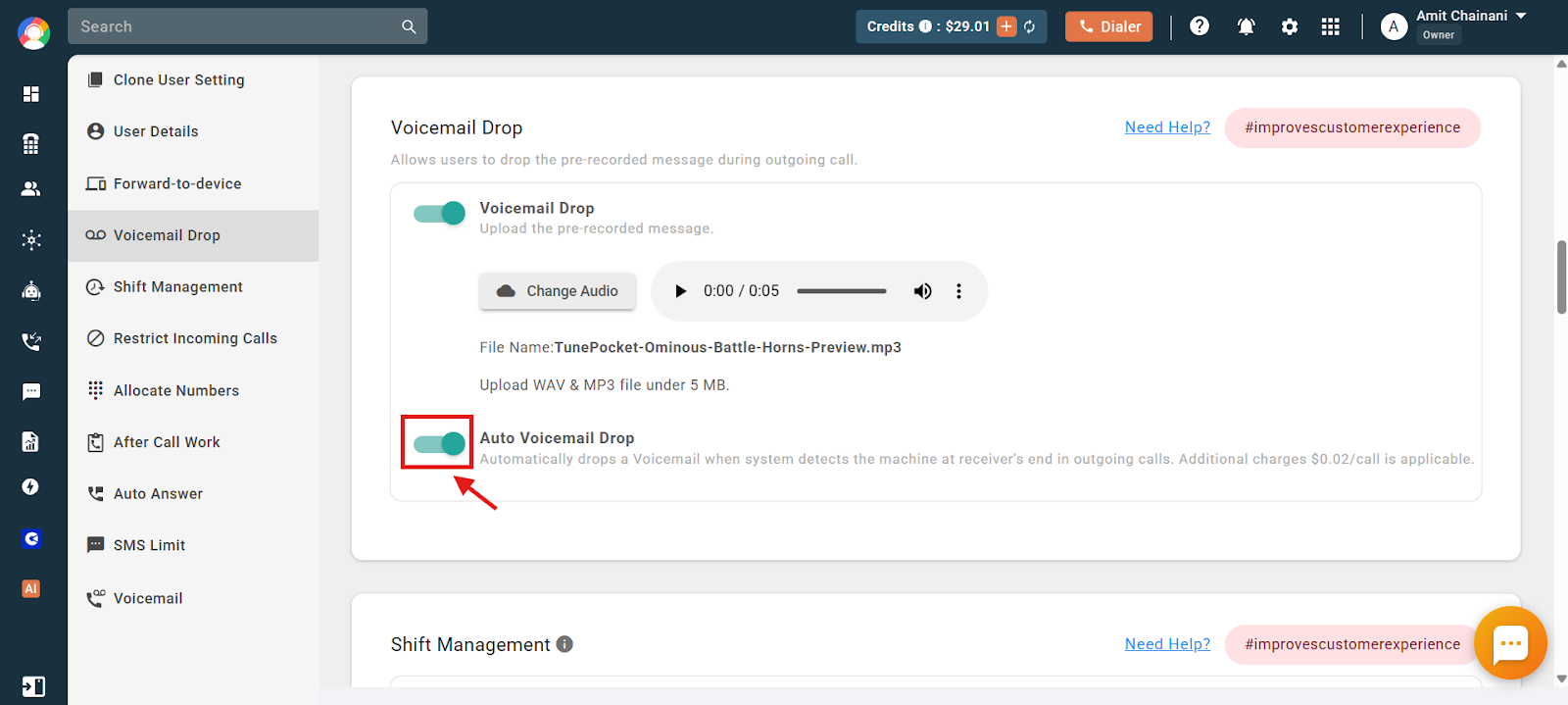
Task: Click the audio time 0:00 / 0:05
Action: tap(741, 291)
